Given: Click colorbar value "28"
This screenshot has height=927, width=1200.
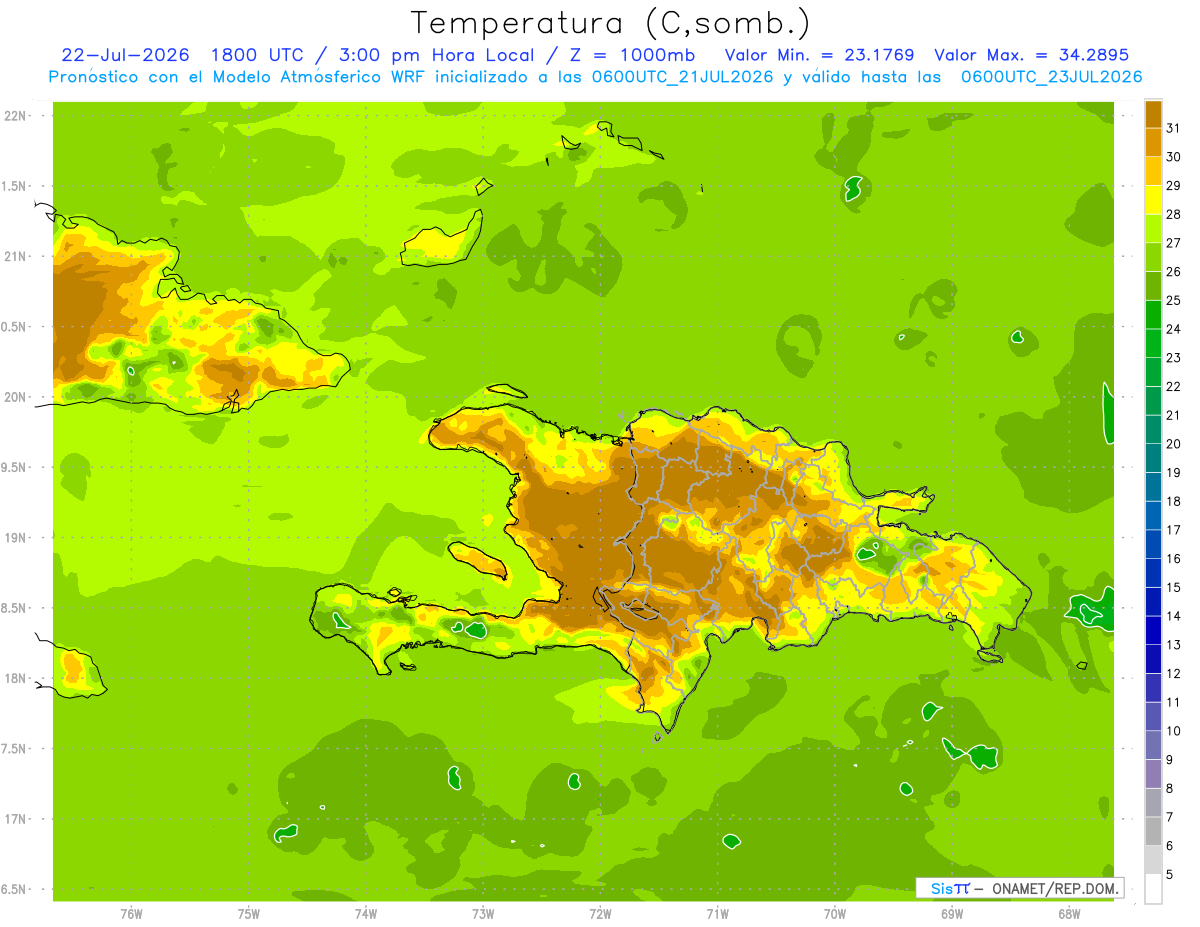Looking at the screenshot, I should click(1174, 214).
